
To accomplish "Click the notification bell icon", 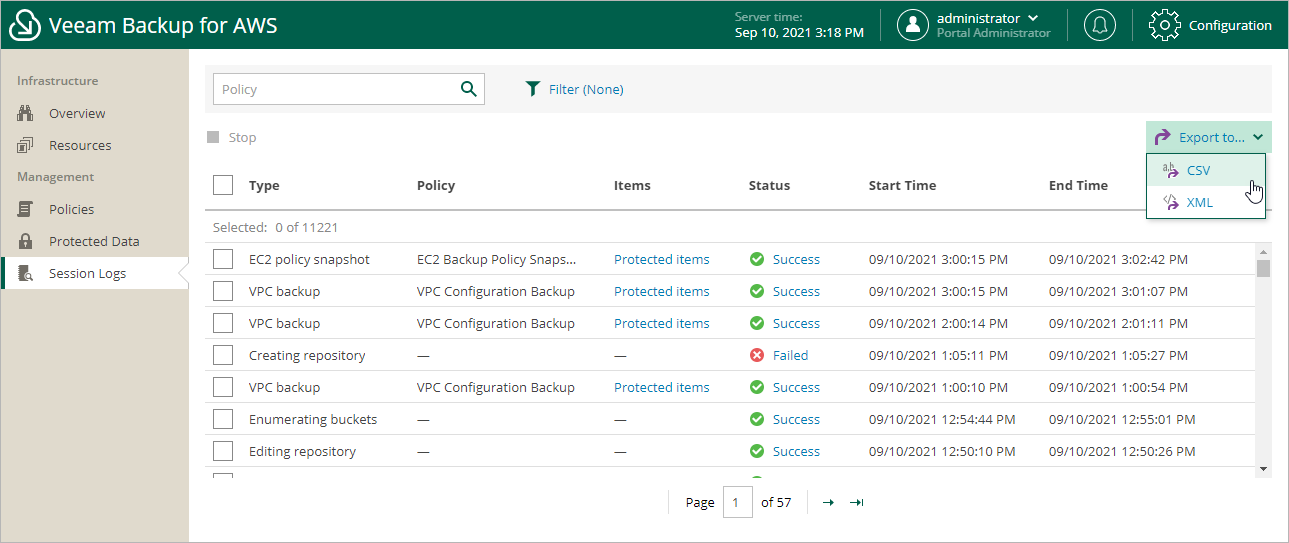I will [1099, 25].
